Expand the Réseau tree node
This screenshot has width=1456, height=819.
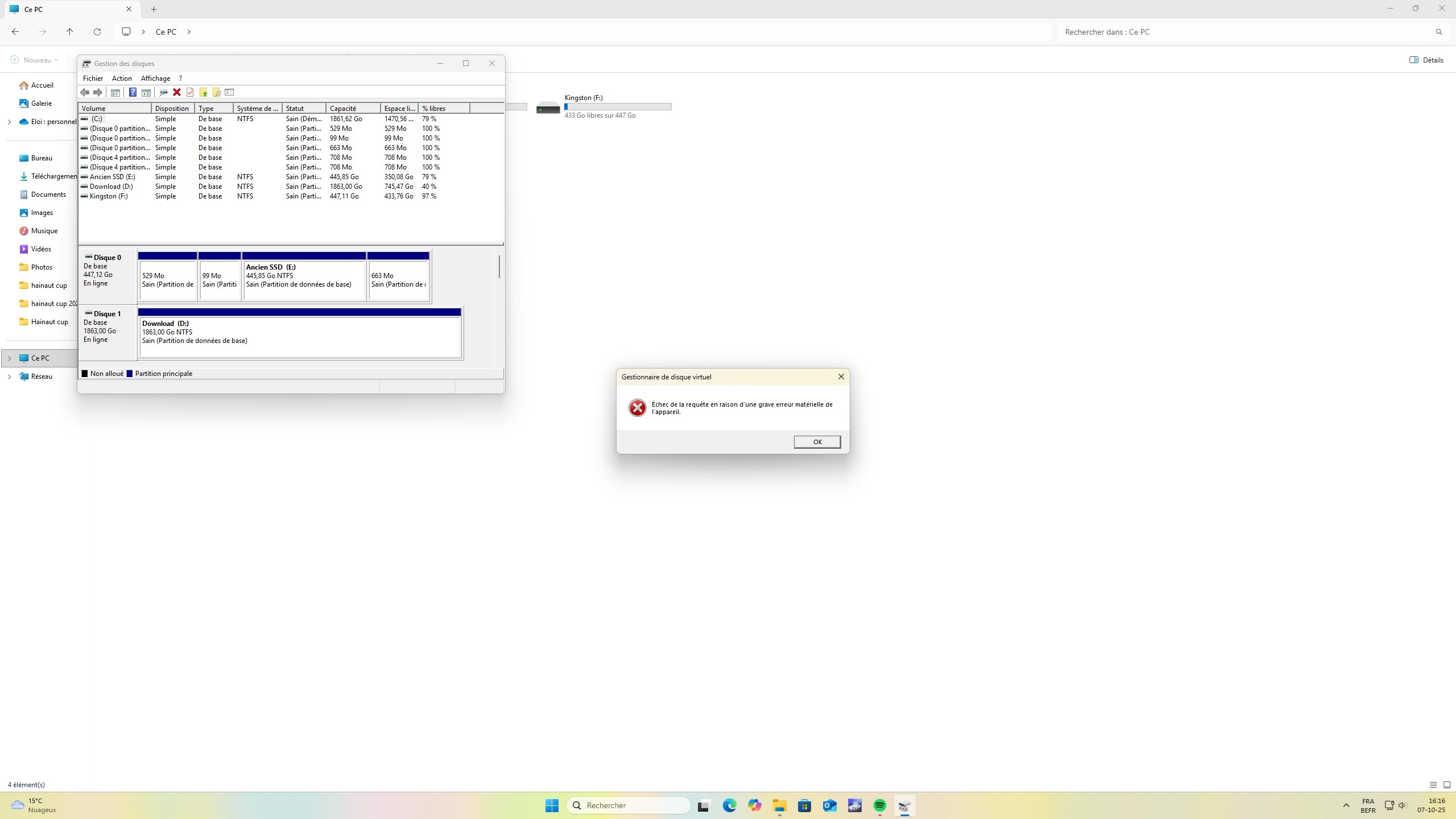click(9, 377)
